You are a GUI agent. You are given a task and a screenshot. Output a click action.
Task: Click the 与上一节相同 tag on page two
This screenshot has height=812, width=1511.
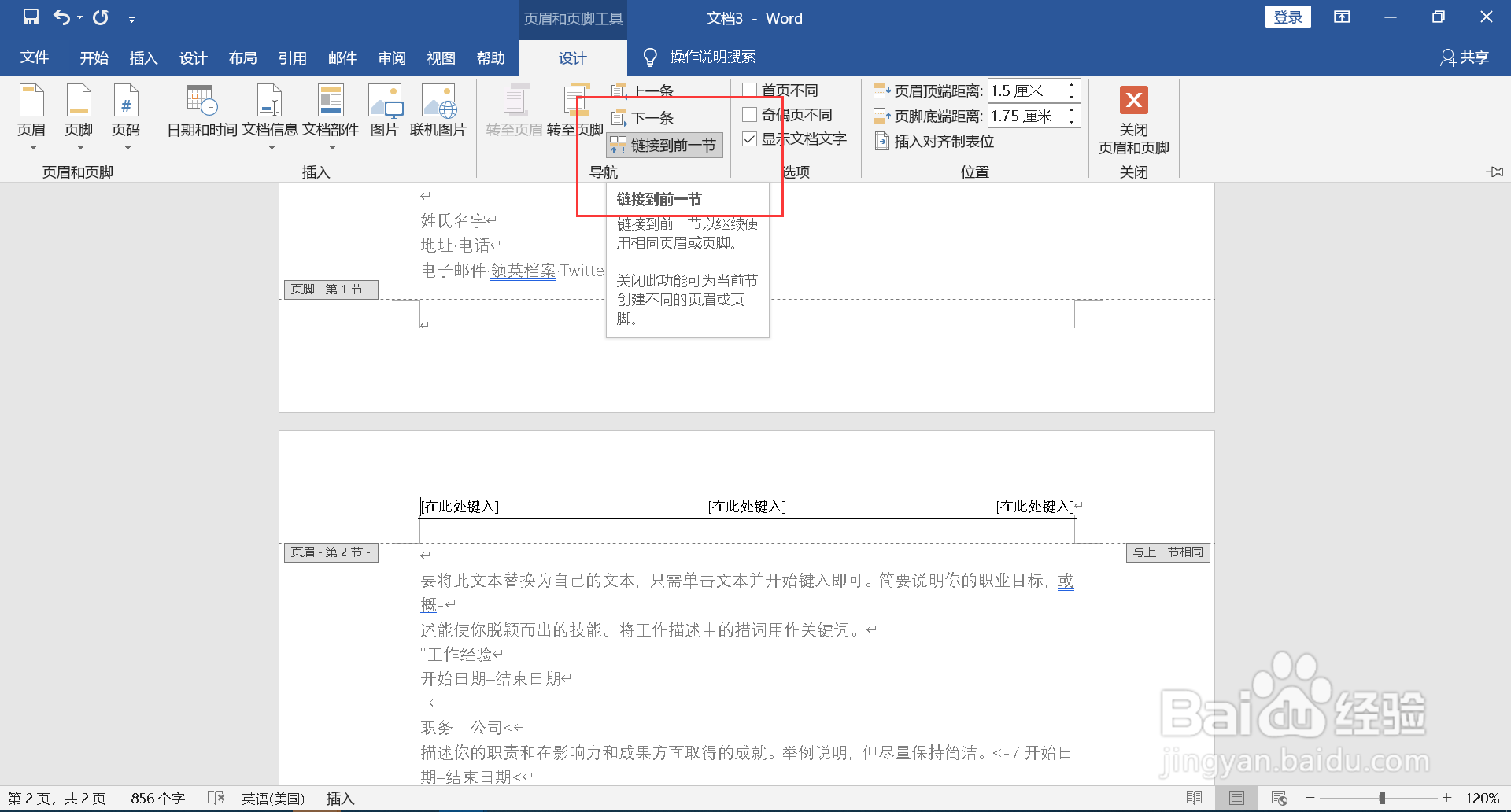tap(1168, 552)
